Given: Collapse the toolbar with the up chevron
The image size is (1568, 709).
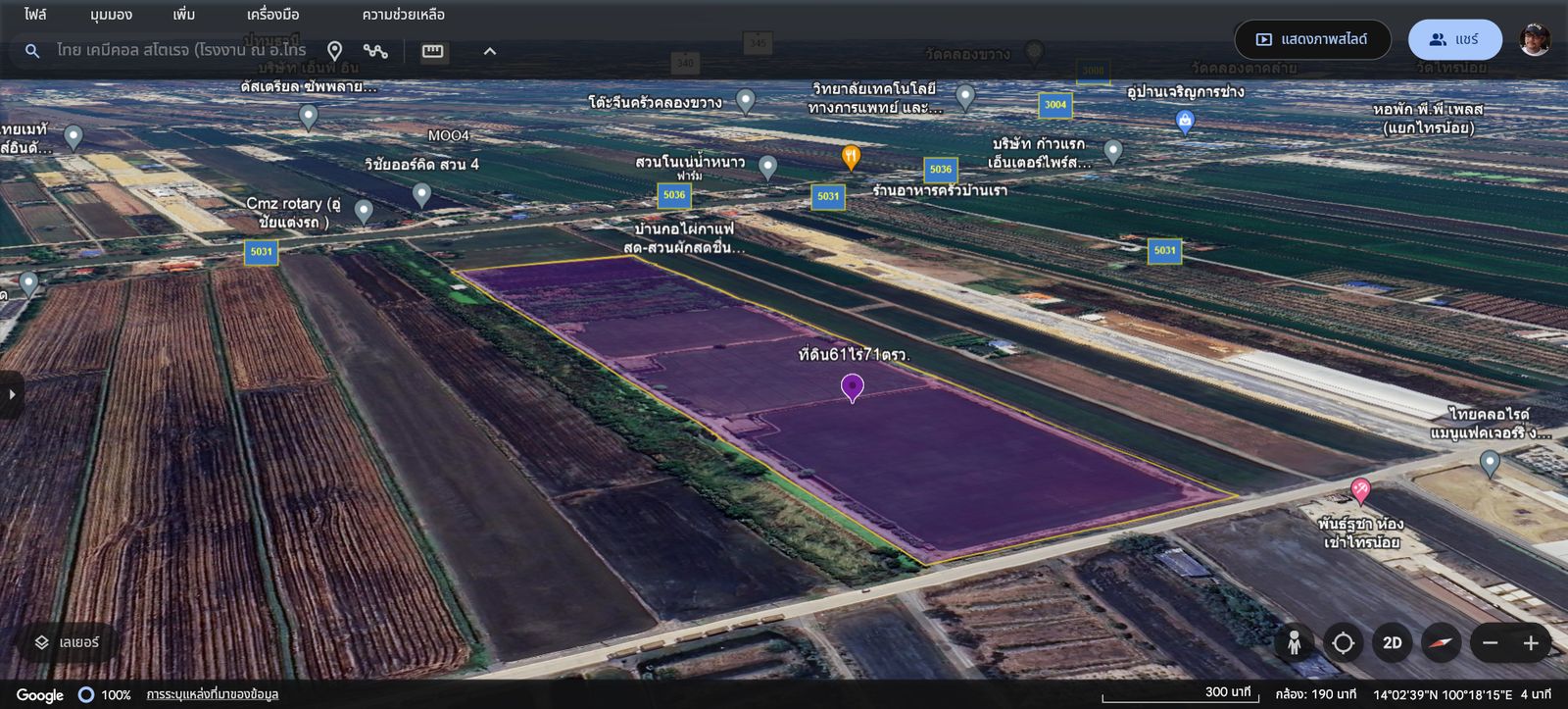Looking at the screenshot, I should coord(490,51).
